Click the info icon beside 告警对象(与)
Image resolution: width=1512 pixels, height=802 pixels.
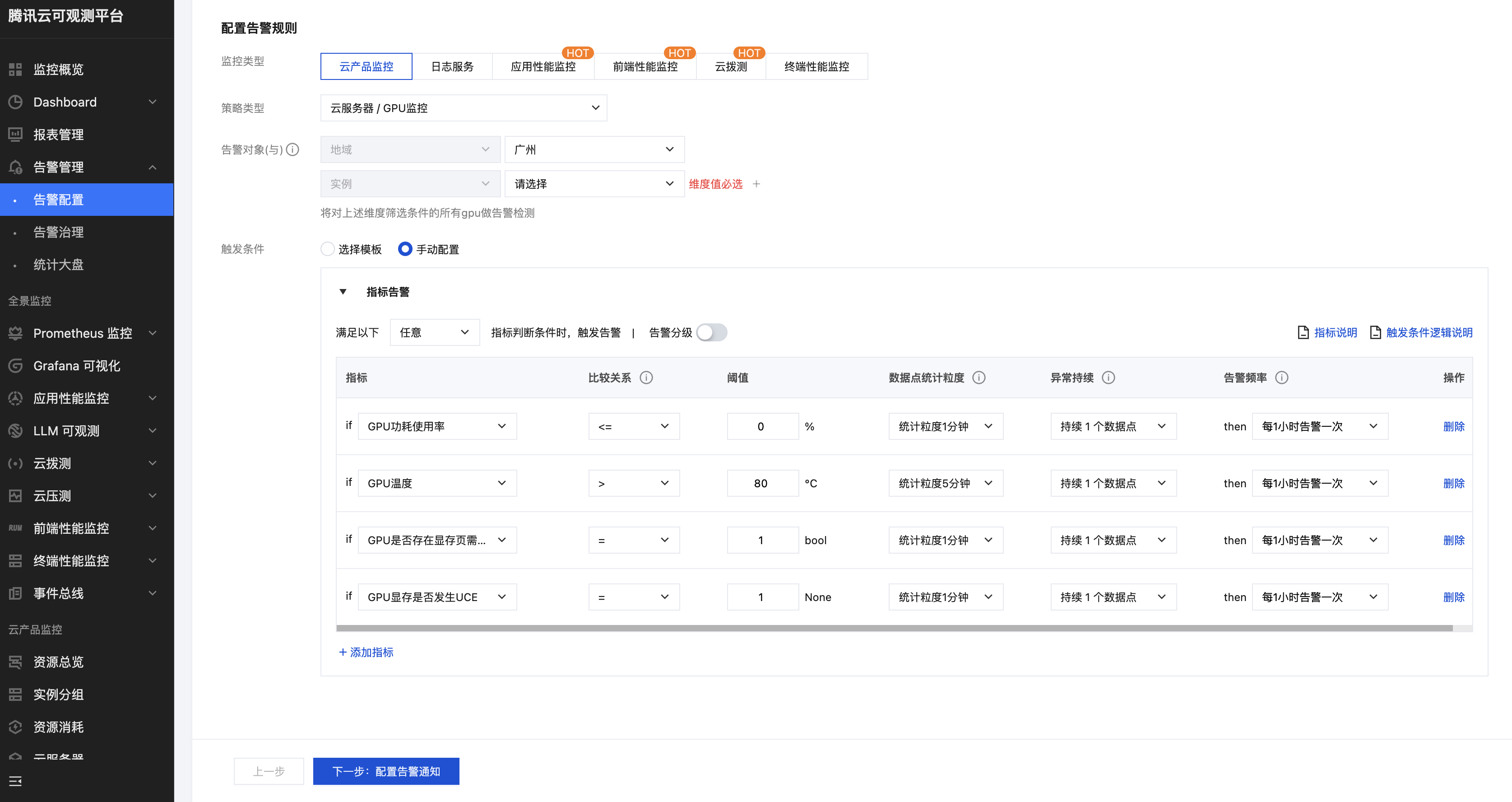[x=292, y=150]
